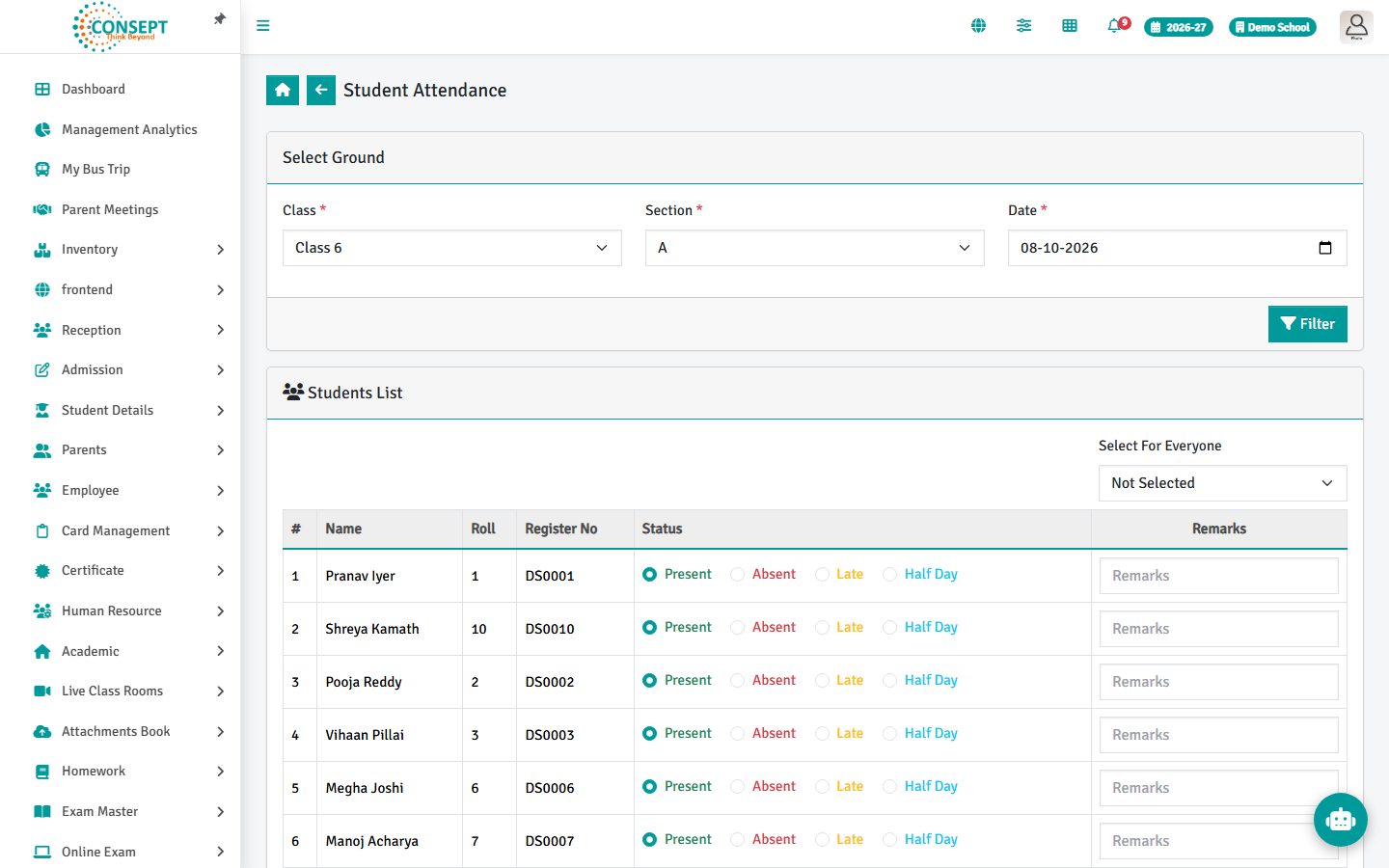The height and width of the screenshot is (868, 1389).
Task: Click Remarks field for Pranav Iyer
Action: coord(1219,576)
